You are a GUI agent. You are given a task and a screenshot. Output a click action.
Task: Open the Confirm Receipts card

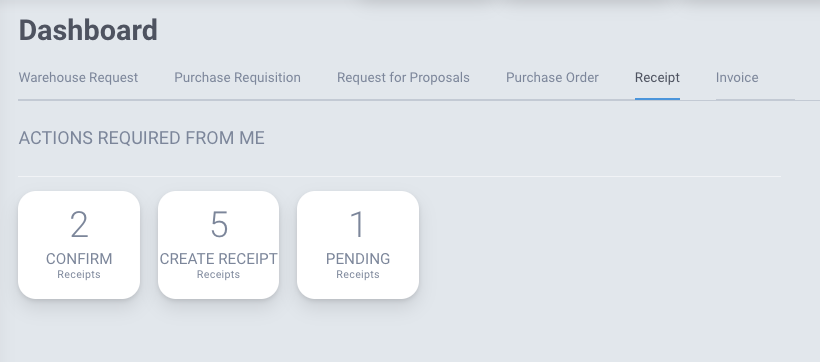pos(79,245)
